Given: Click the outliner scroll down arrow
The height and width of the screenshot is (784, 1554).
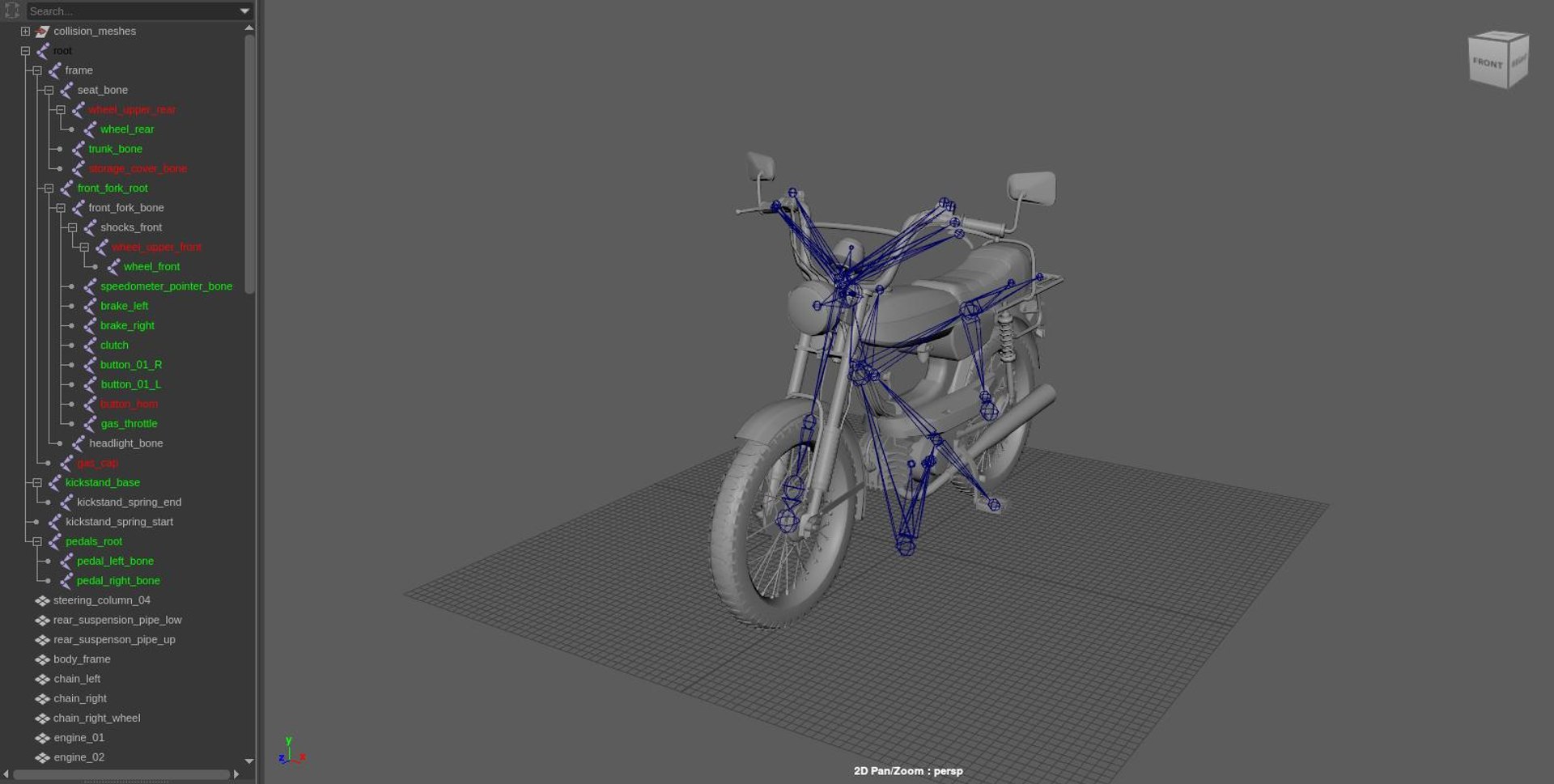Looking at the screenshot, I should (249, 761).
